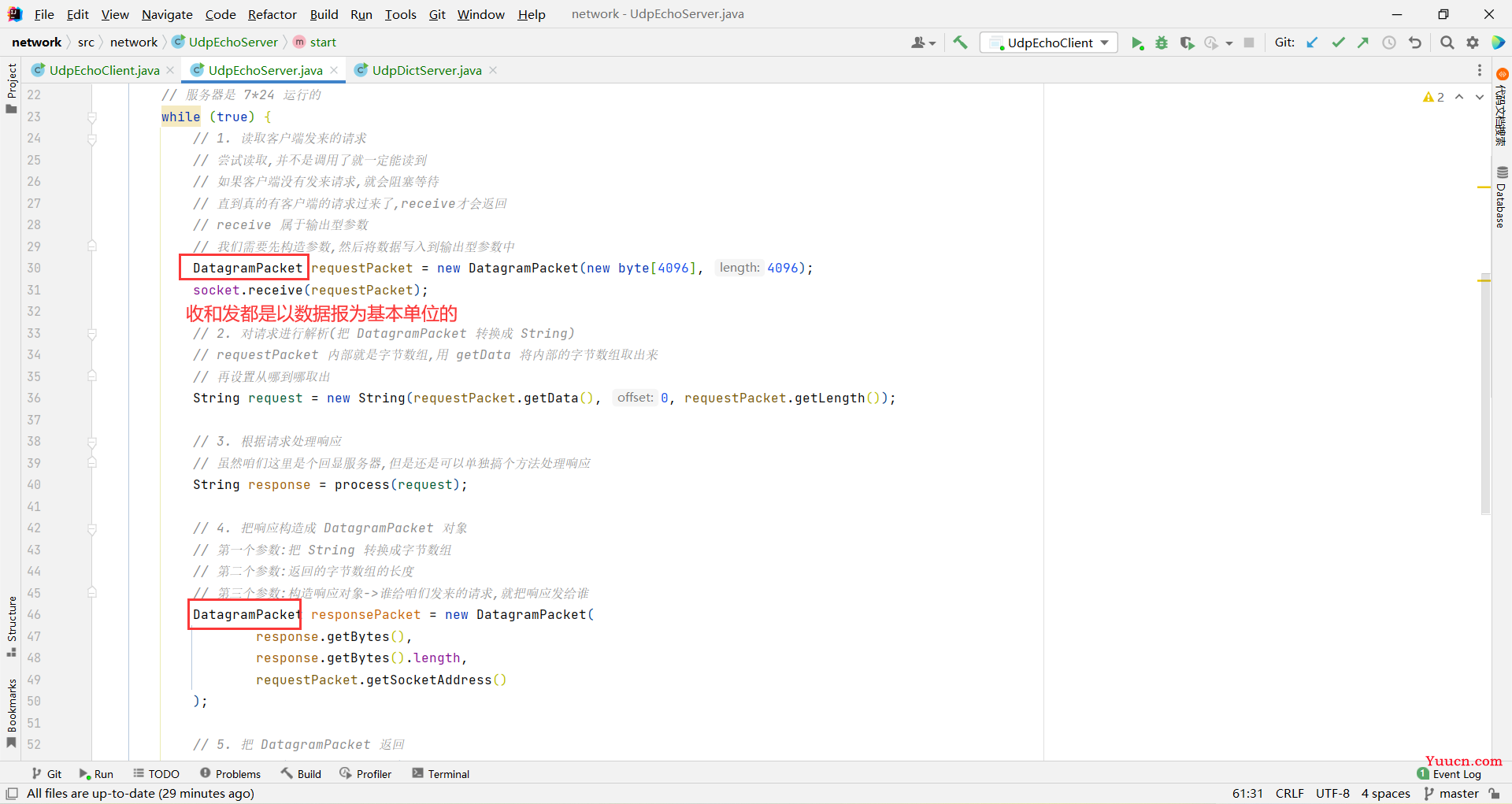Image resolution: width=1512 pixels, height=804 pixels.
Task: Click the Build Project hammer icon
Action: (x=960, y=43)
